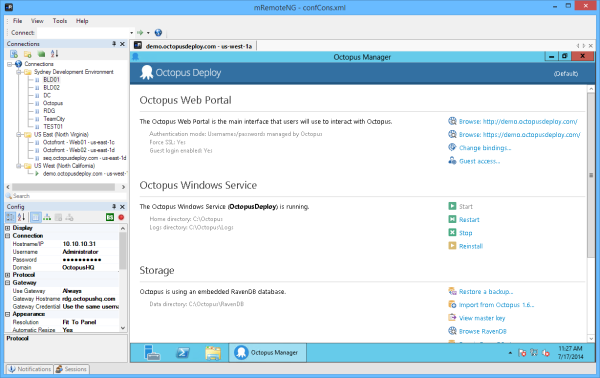Click the red record icon in Config panel
This screenshot has height=378, width=600.
pos(121,217)
